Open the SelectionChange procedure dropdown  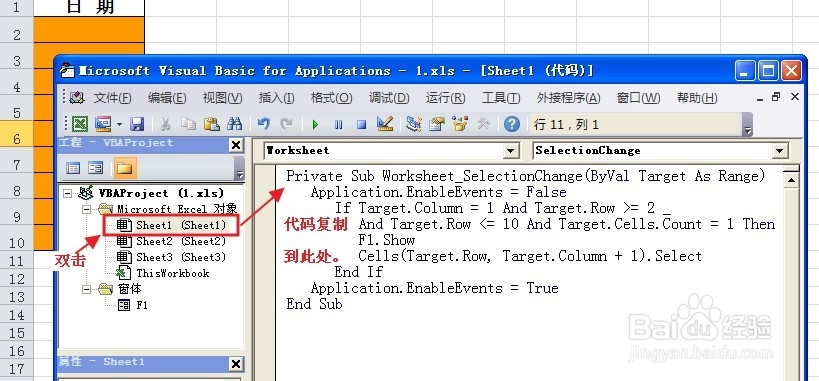coord(780,151)
